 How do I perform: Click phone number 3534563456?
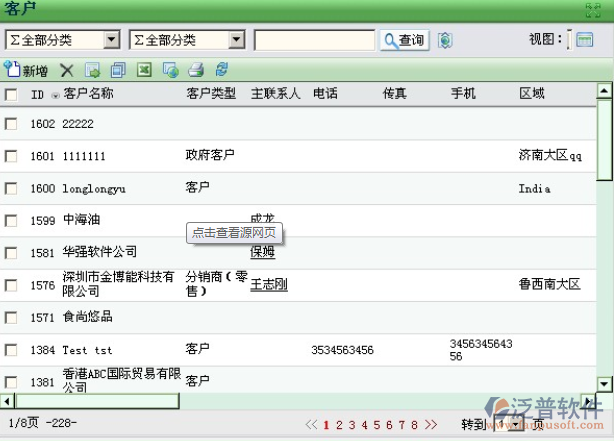[342, 350]
